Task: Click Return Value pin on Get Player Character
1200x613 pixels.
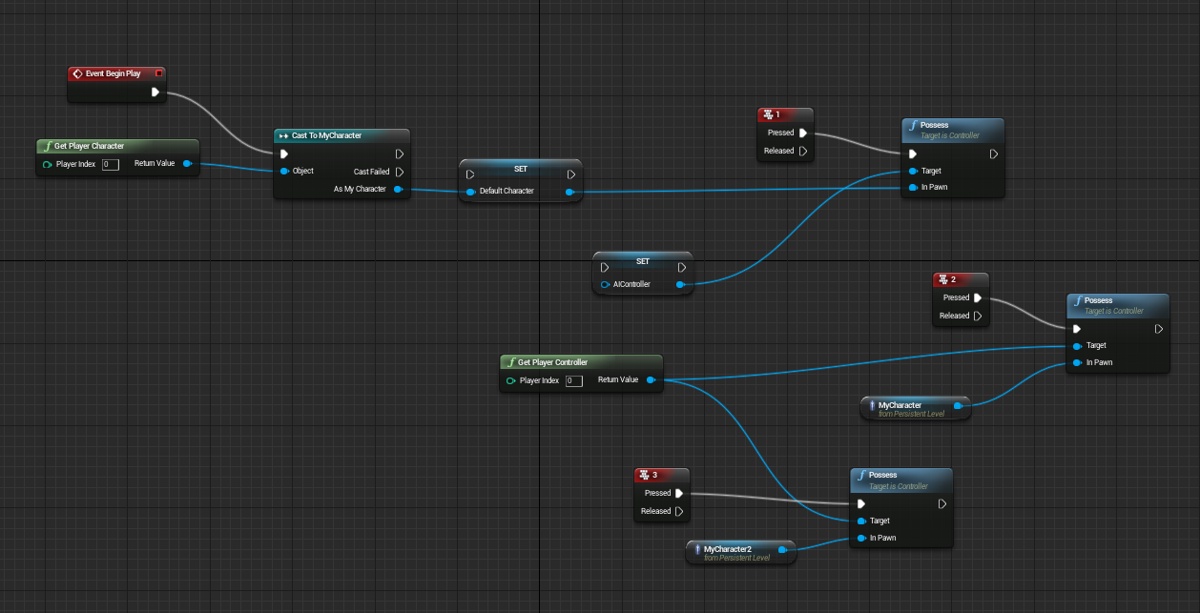Action: click(x=187, y=163)
